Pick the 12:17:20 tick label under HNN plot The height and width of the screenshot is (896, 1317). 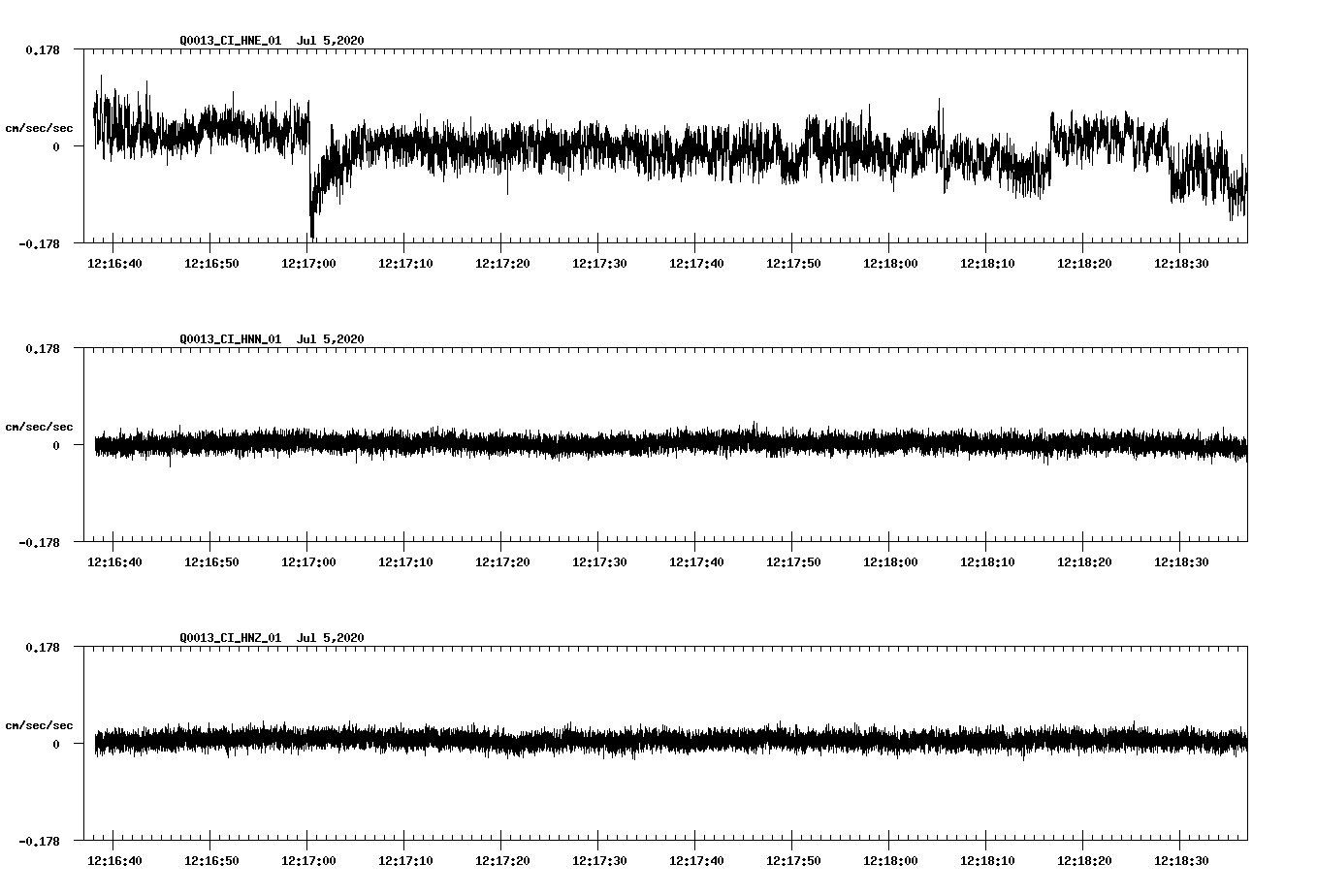coord(502,562)
